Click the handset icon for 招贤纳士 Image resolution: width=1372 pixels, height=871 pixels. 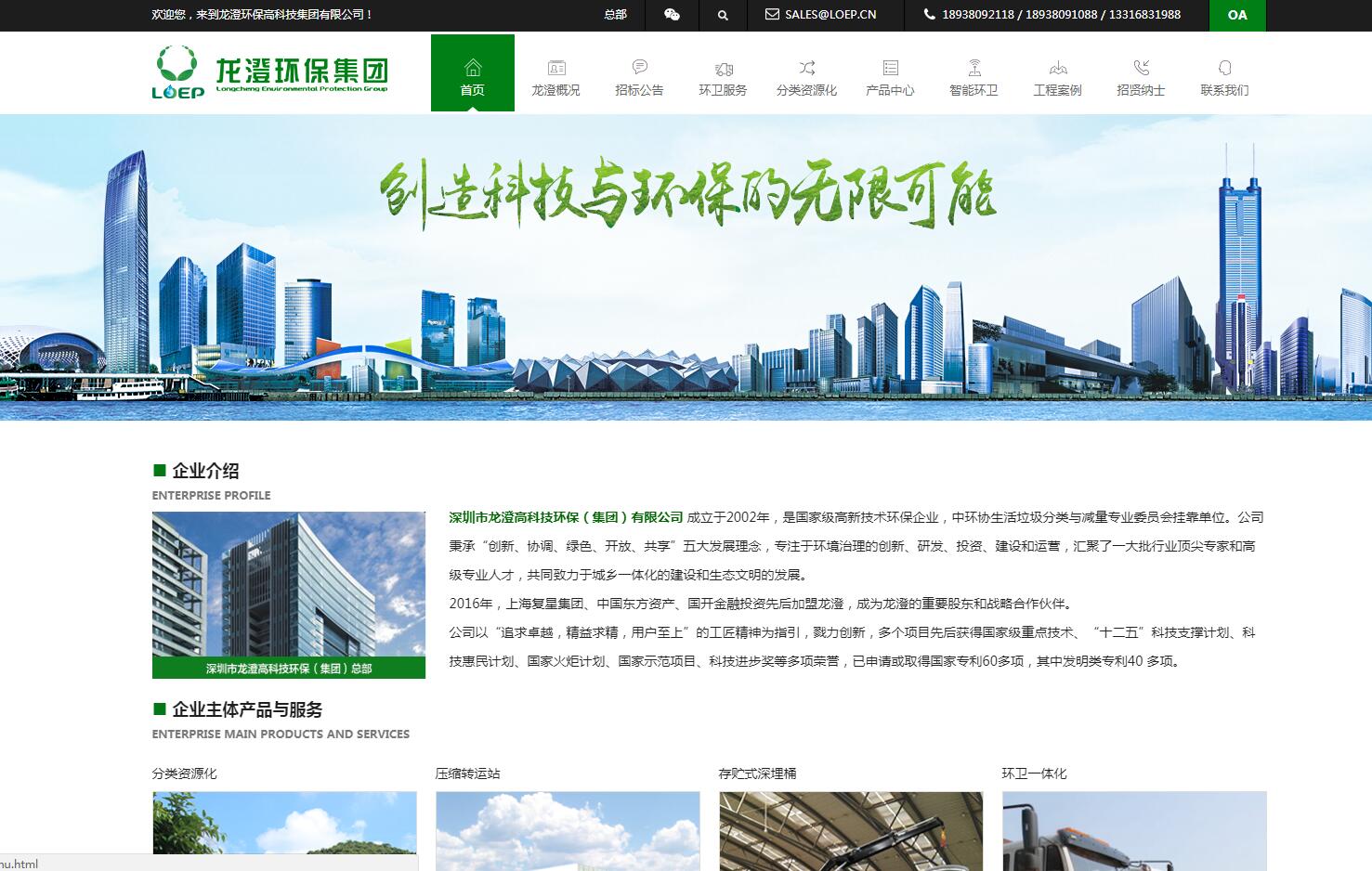[1142, 66]
